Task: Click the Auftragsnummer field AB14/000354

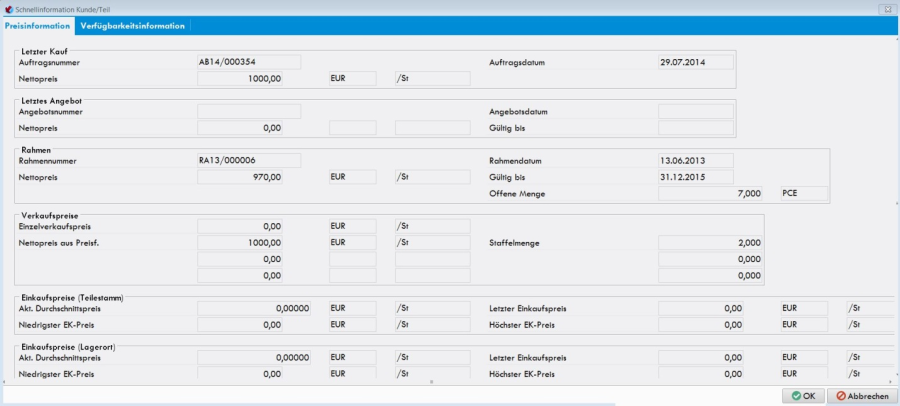Action: pyautogui.click(x=248, y=62)
